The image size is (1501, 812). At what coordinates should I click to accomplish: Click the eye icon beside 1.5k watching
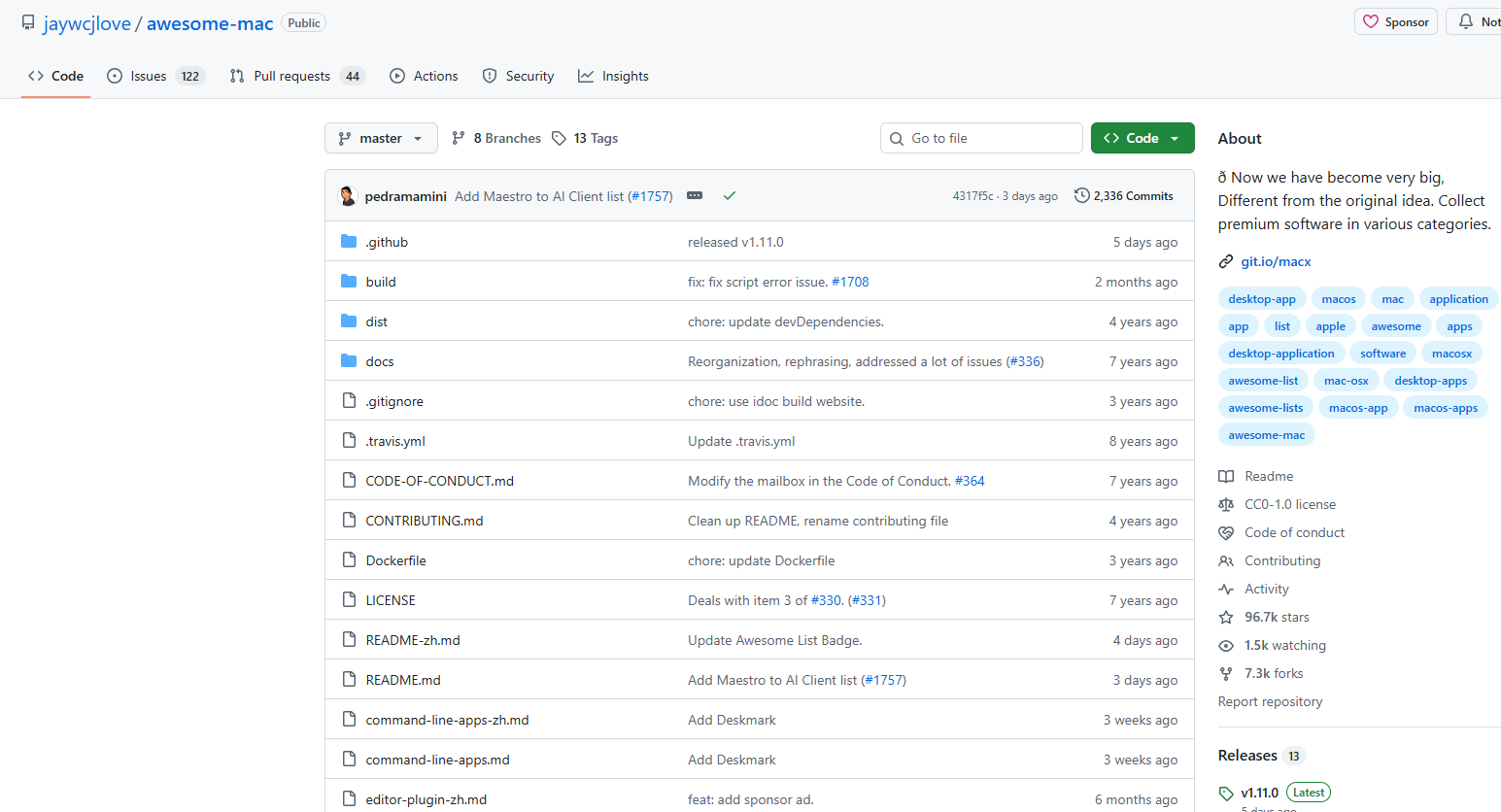click(x=1226, y=645)
